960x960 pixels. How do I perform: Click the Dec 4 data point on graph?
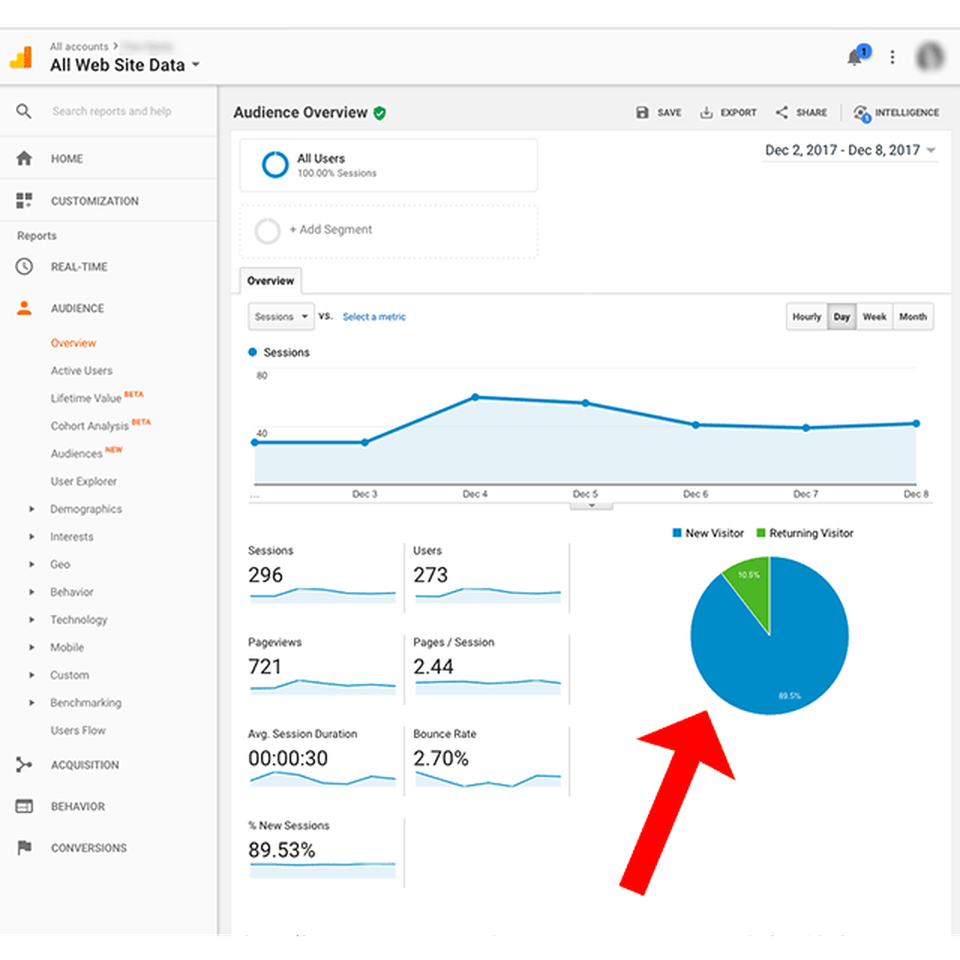click(x=475, y=397)
